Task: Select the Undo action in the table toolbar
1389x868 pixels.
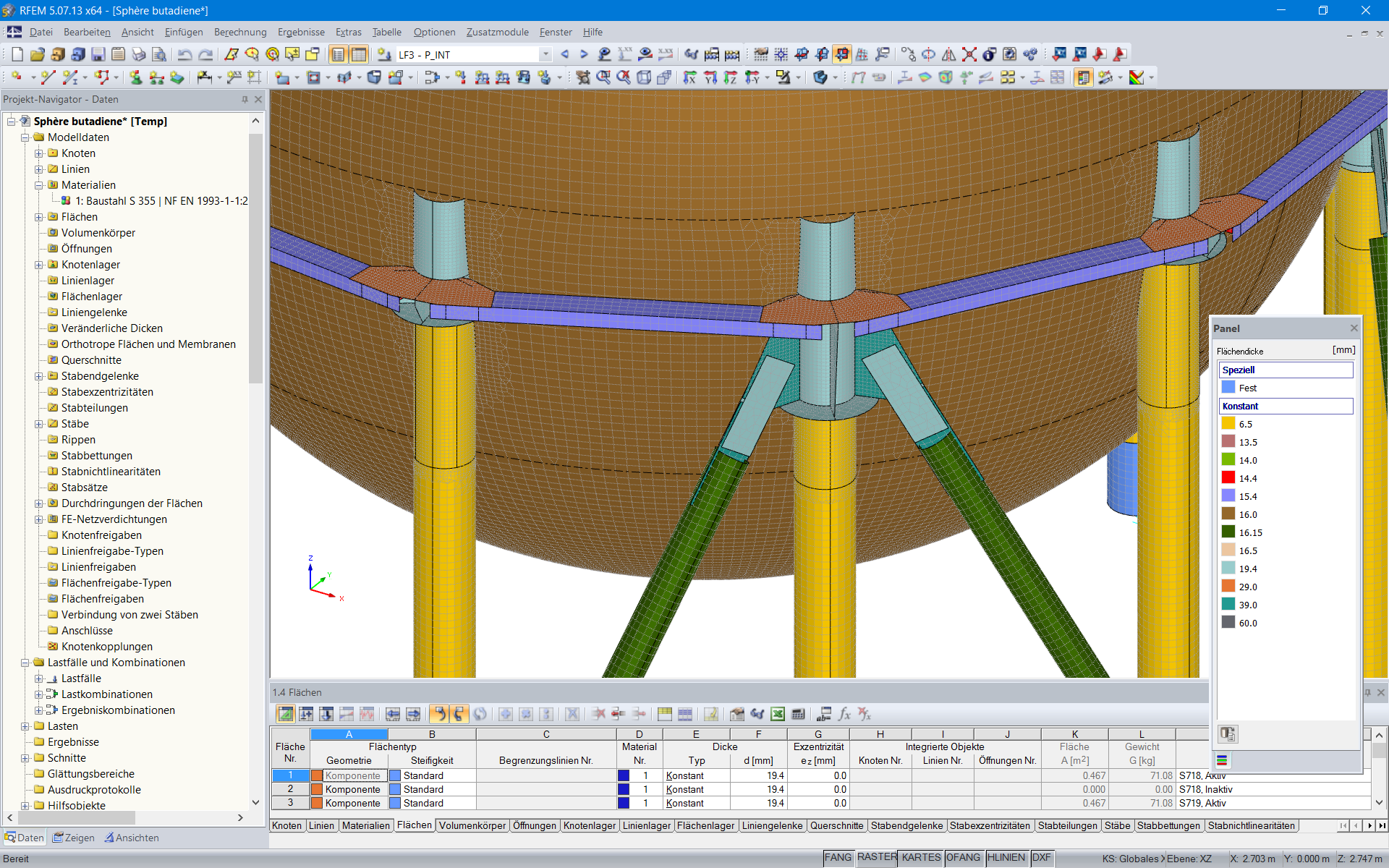Action: [438, 714]
